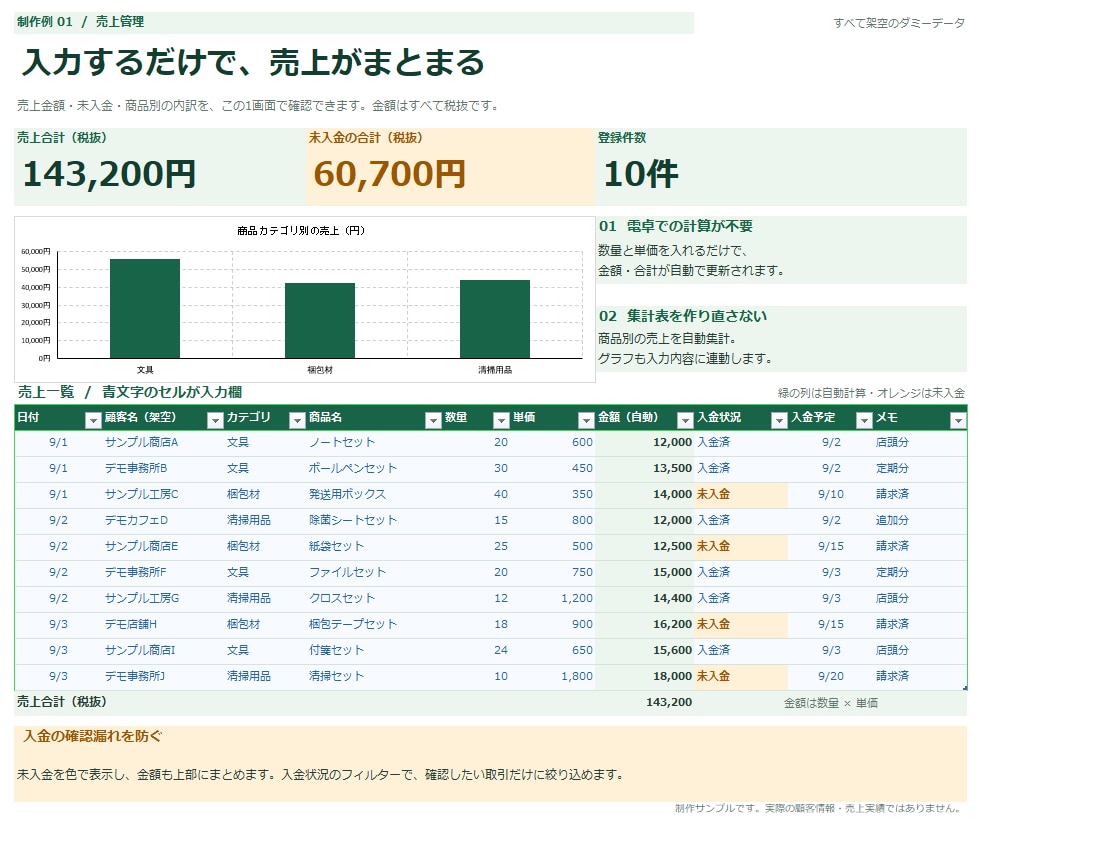The width and height of the screenshot is (1116, 850).
Task: Select the 10件 registration count value
Action: coord(641,174)
